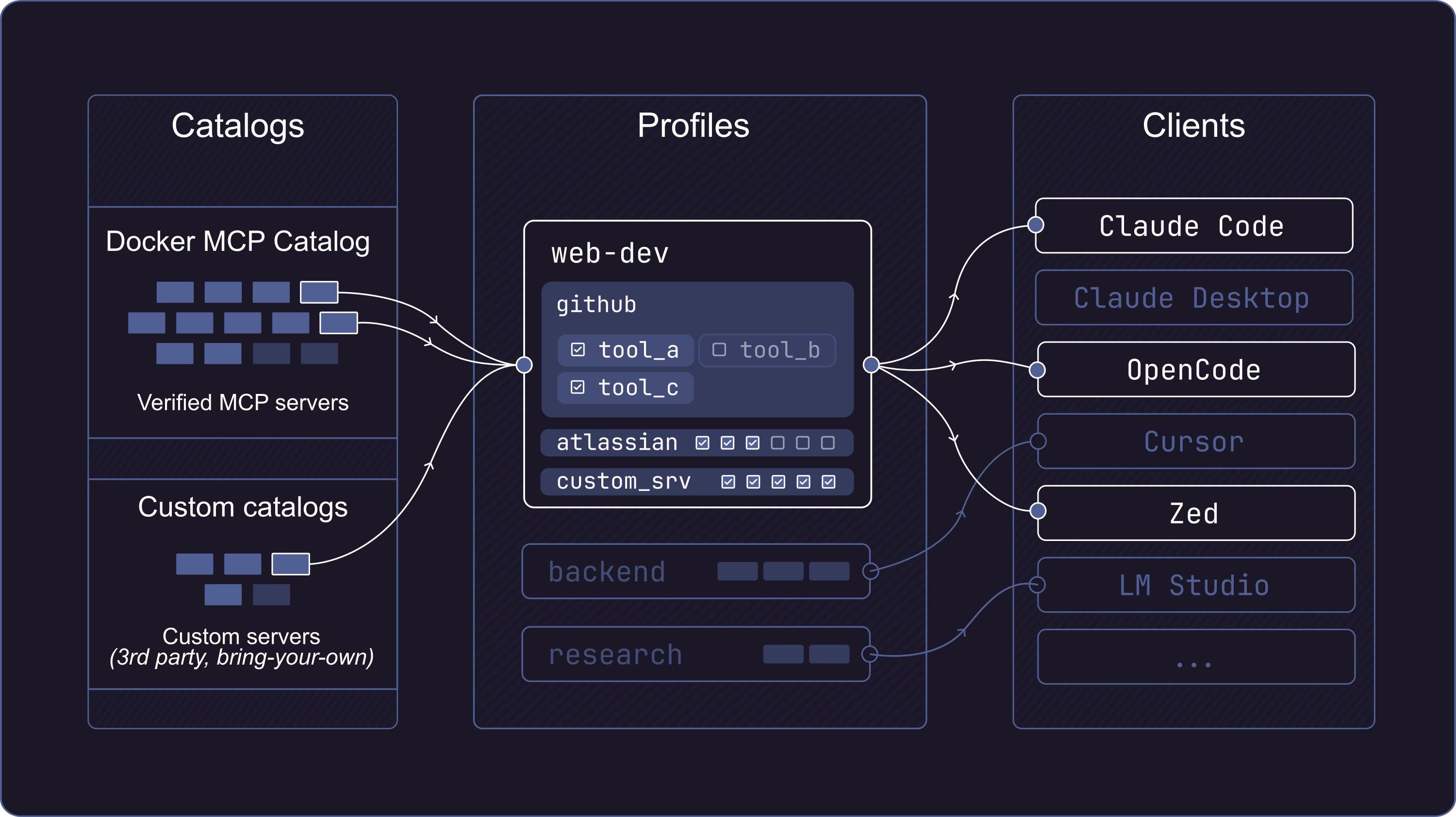Click the Claude Code client box

(1194, 226)
